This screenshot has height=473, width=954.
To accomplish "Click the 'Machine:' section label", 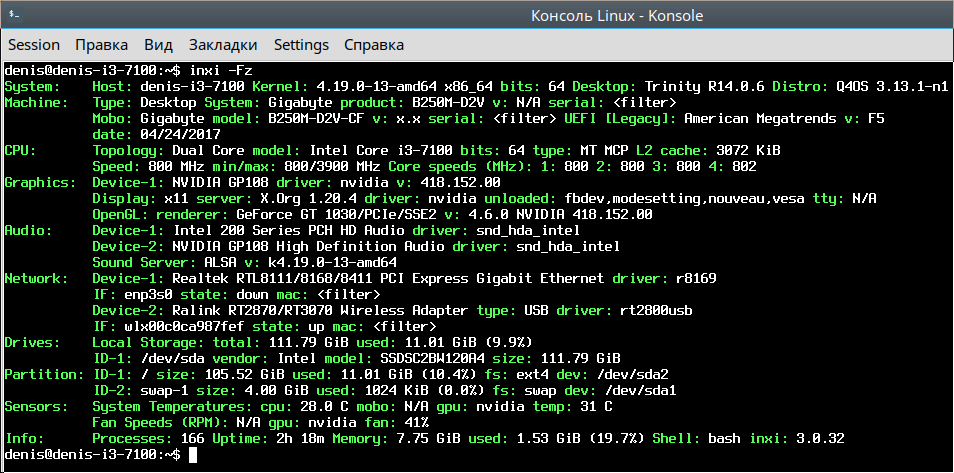I will coord(37,102).
